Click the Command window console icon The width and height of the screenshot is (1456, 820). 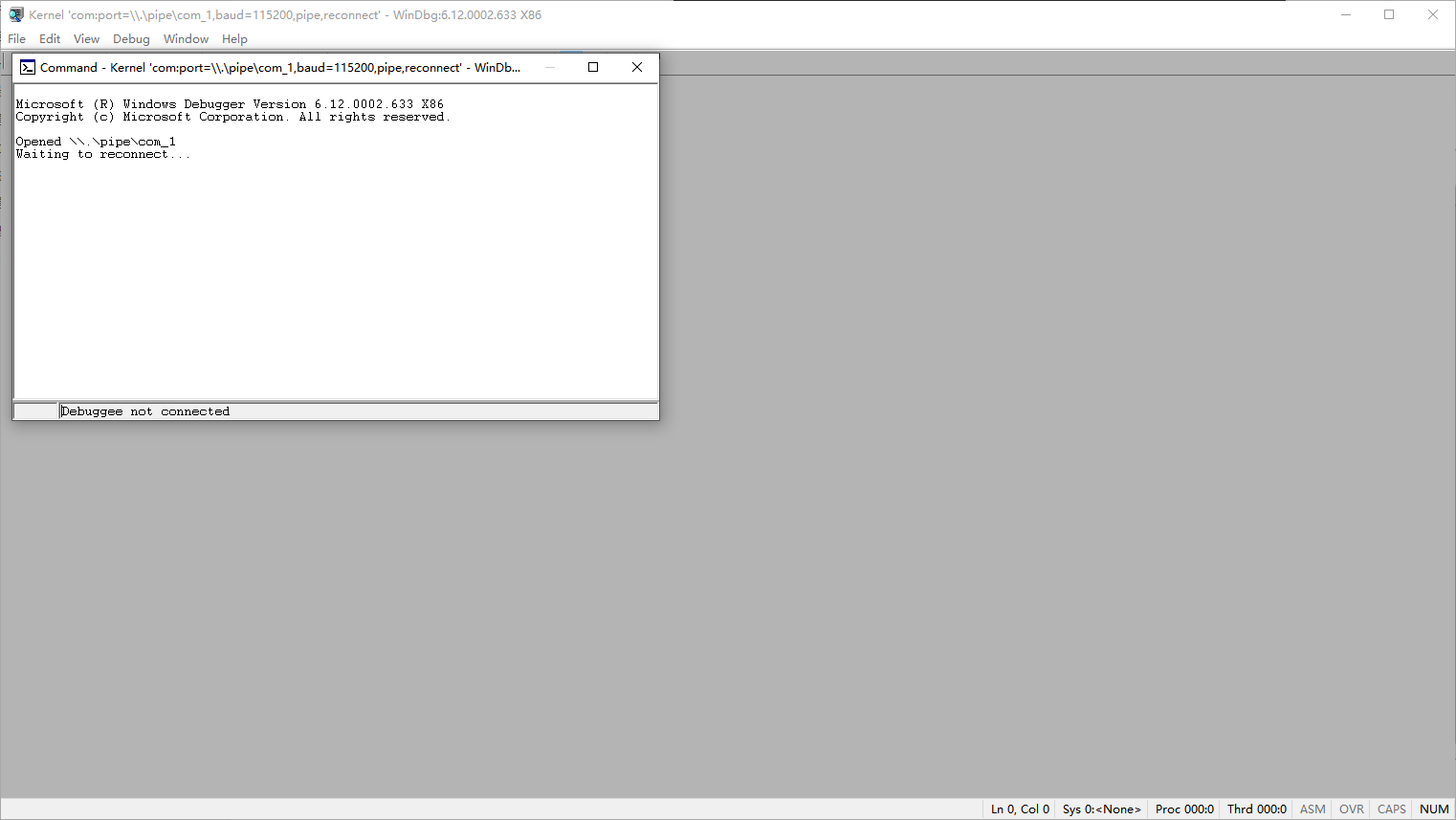coord(27,67)
